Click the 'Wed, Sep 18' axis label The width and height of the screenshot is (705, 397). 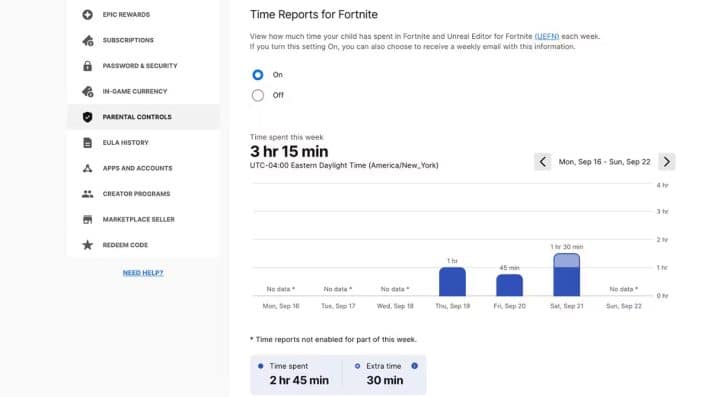(395, 306)
